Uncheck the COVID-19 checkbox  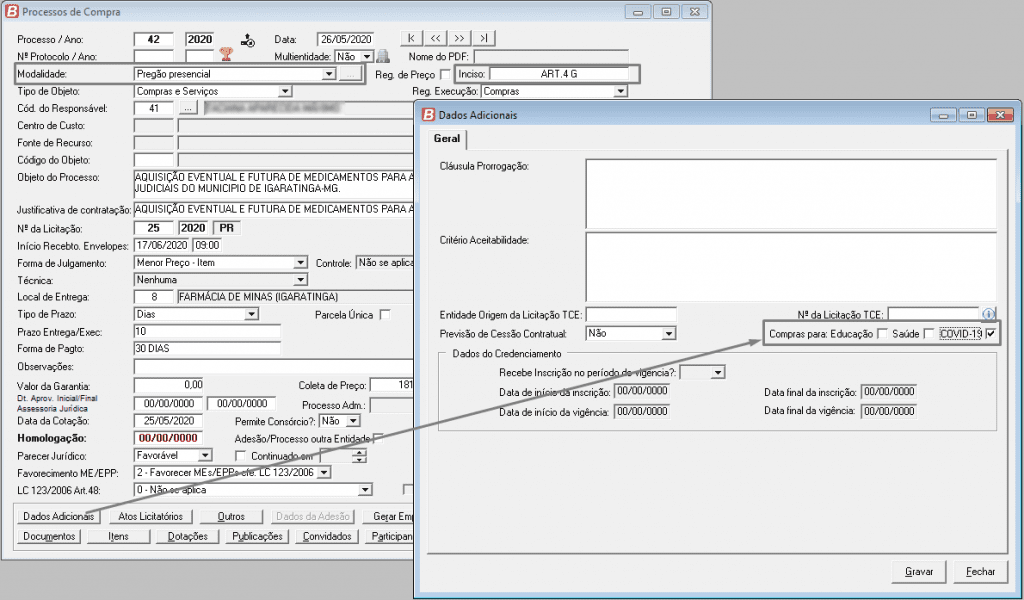click(990, 334)
